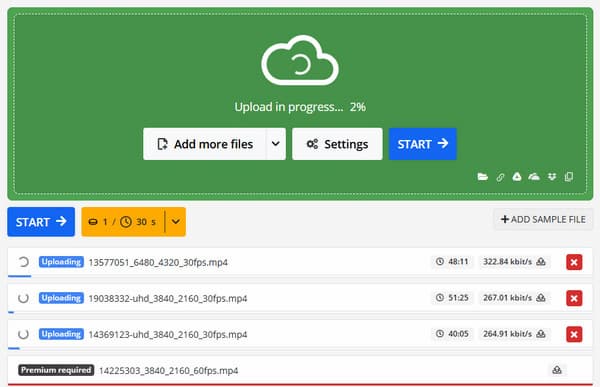Click the Premium required badge
600x387 pixels.
56,370
